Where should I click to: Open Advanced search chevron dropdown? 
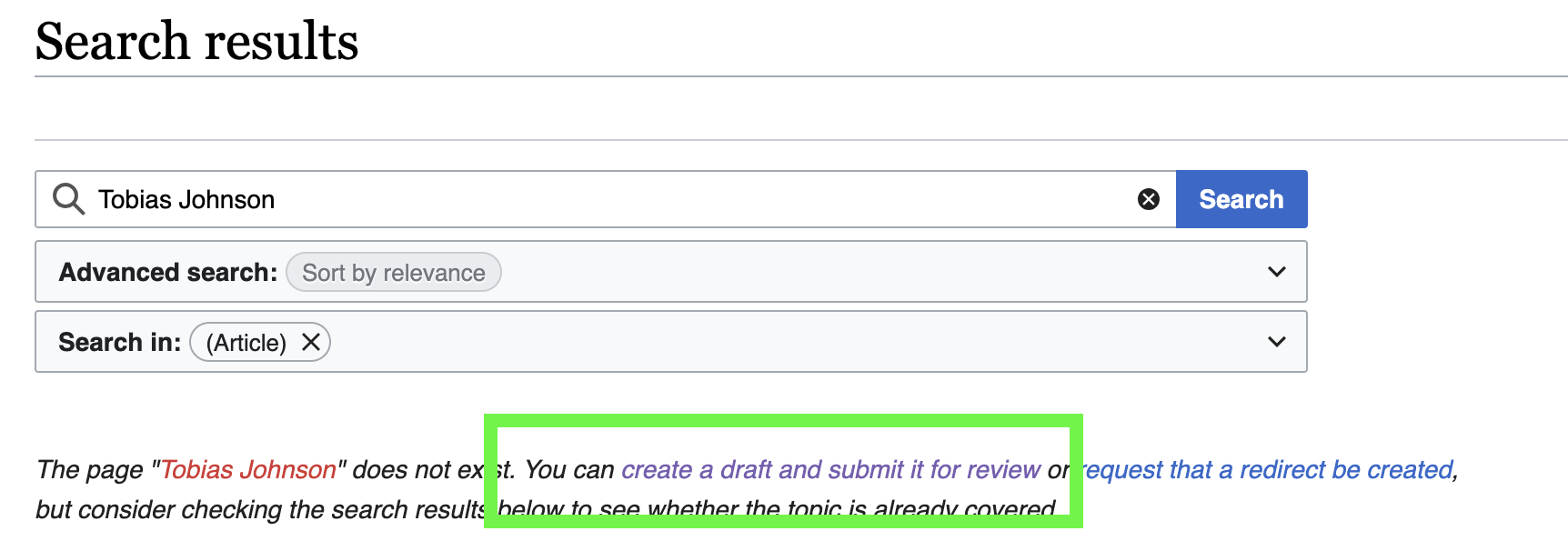click(x=1276, y=271)
